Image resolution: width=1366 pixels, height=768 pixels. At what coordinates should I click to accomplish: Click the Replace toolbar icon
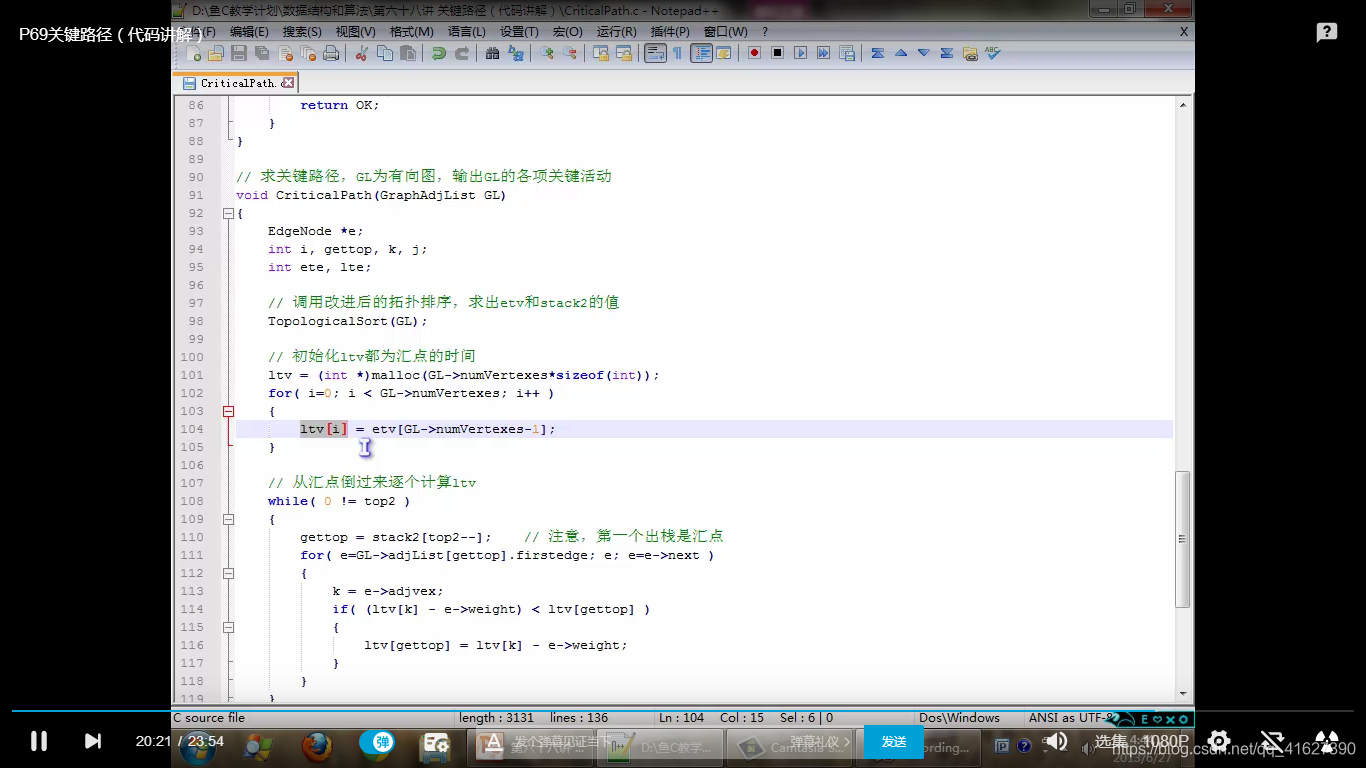(x=515, y=53)
